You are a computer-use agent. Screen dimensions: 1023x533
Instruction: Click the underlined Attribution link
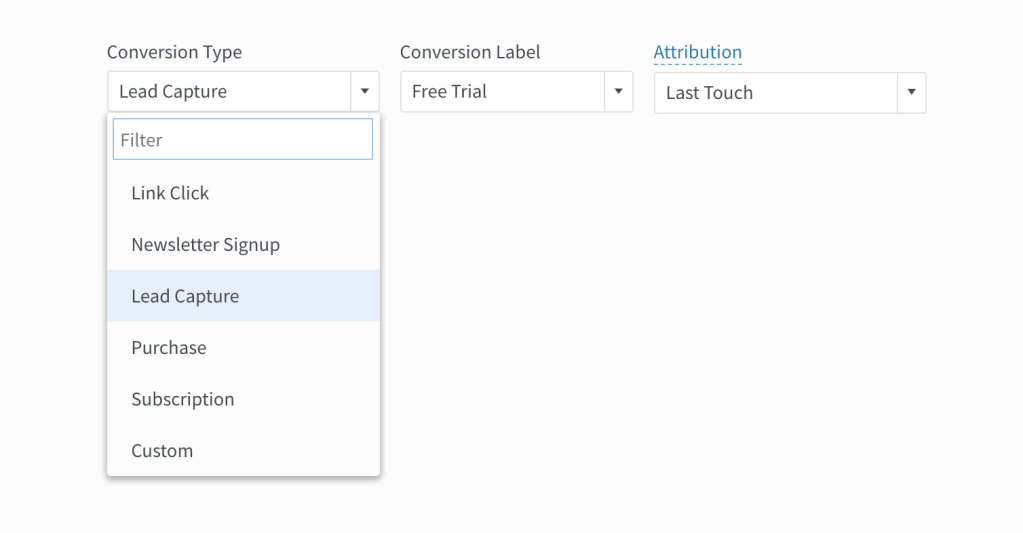(x=697, y=52)
